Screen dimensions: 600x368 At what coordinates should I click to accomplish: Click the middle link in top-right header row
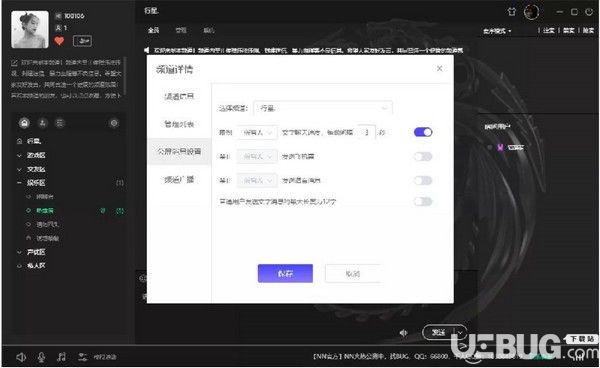(568, 31)
